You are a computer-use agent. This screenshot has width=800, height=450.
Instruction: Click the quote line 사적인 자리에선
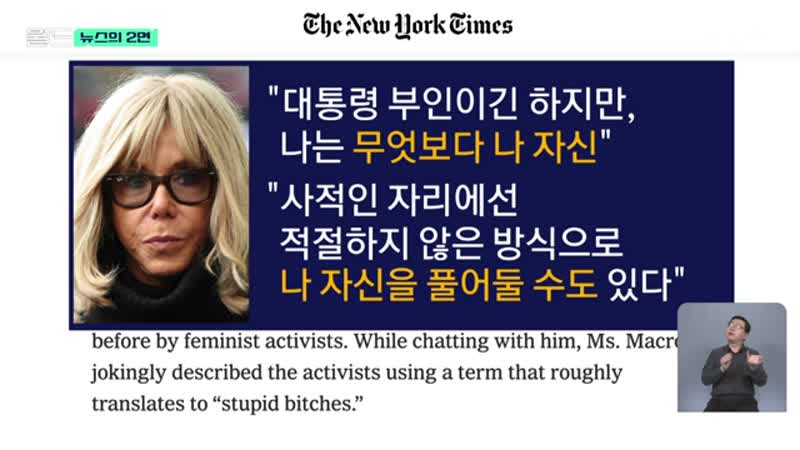point(393,199)
